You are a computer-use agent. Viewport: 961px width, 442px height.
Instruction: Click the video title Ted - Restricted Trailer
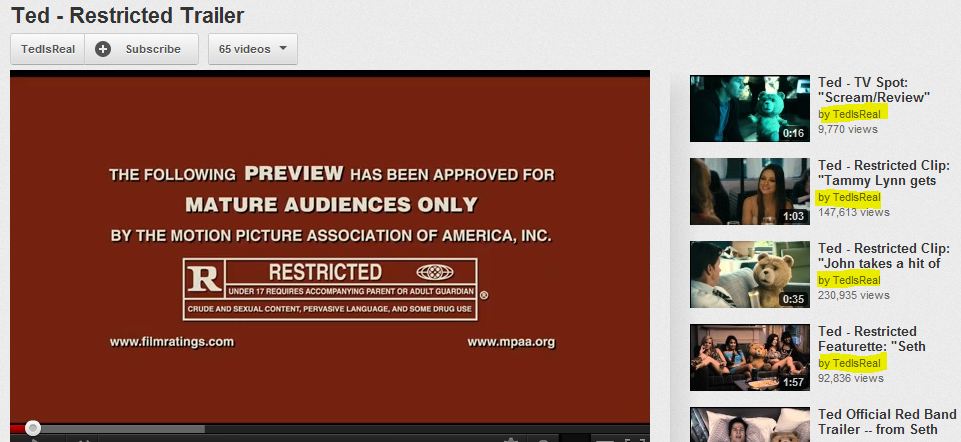(x=127, y=15)
